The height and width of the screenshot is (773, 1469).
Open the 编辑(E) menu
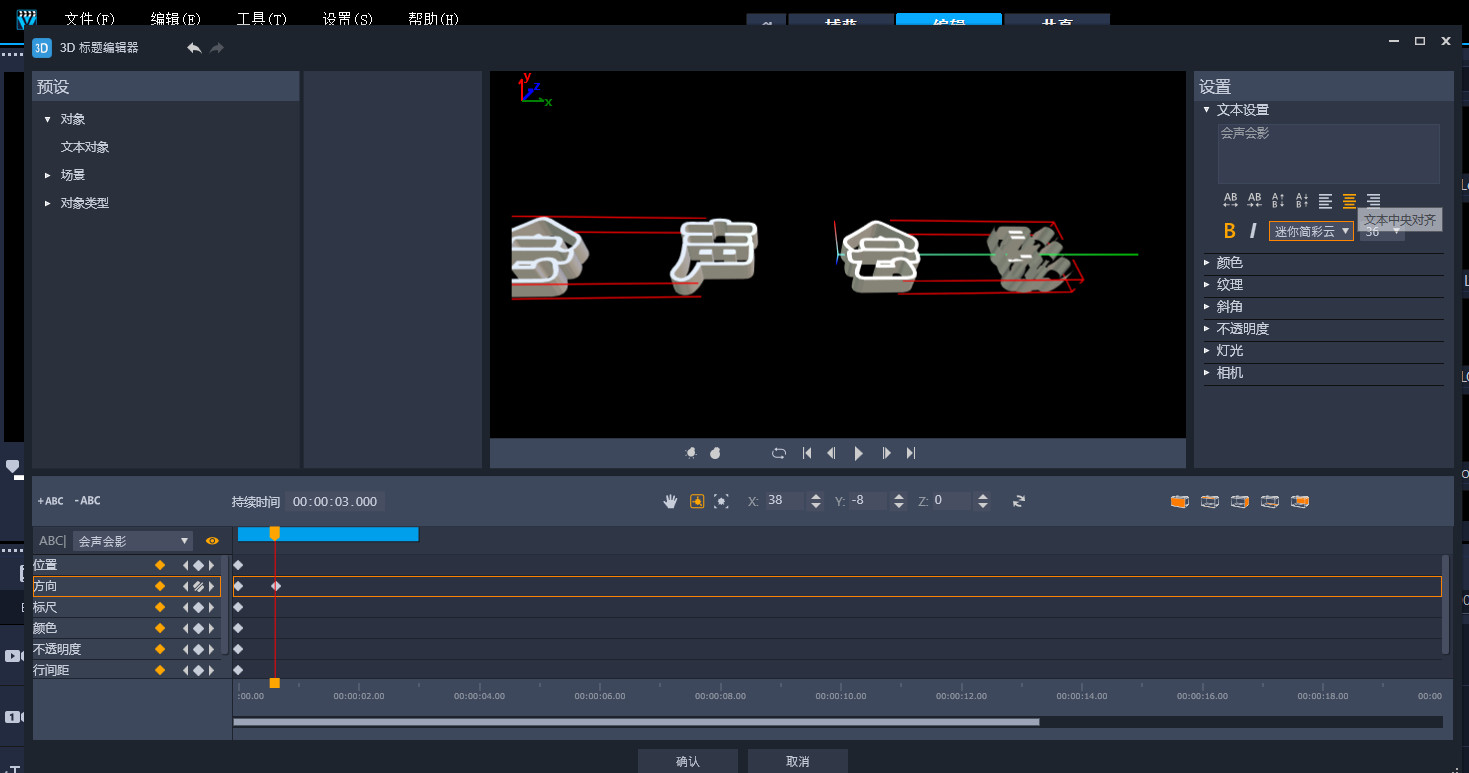pyautogui.click(x=176, y=19)
